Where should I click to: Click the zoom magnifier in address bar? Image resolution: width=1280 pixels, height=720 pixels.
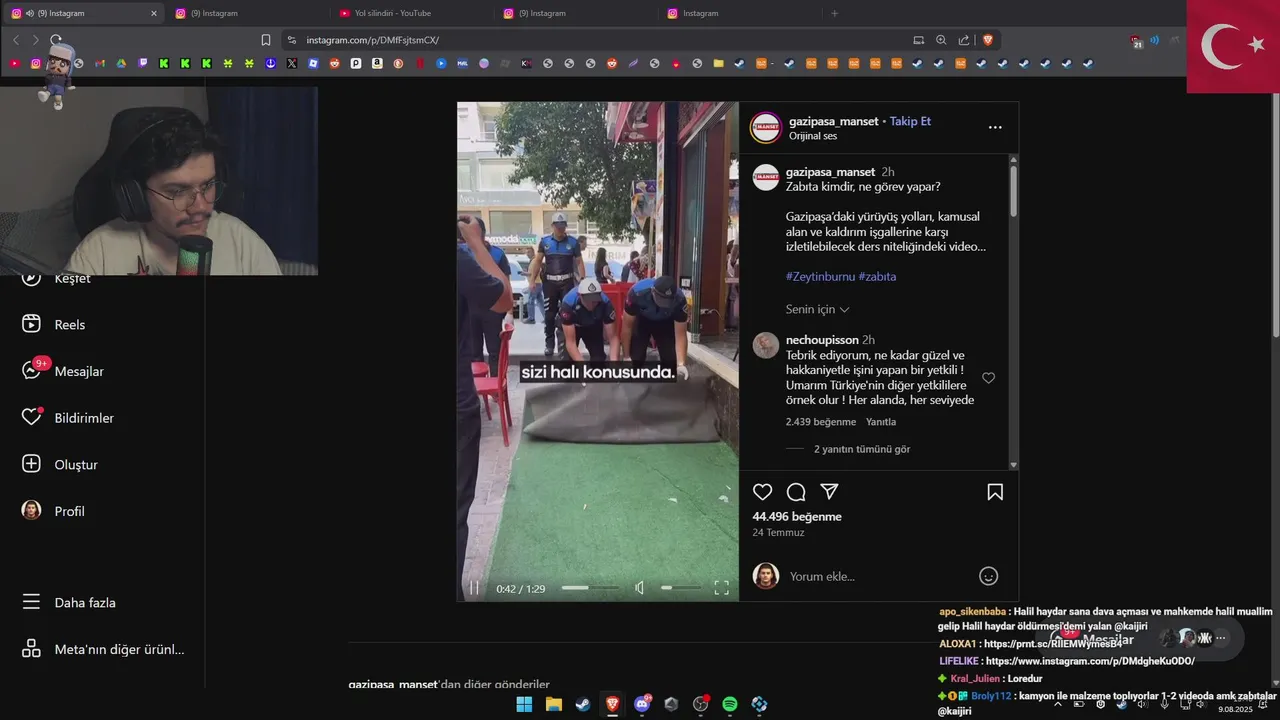[941, 40]
